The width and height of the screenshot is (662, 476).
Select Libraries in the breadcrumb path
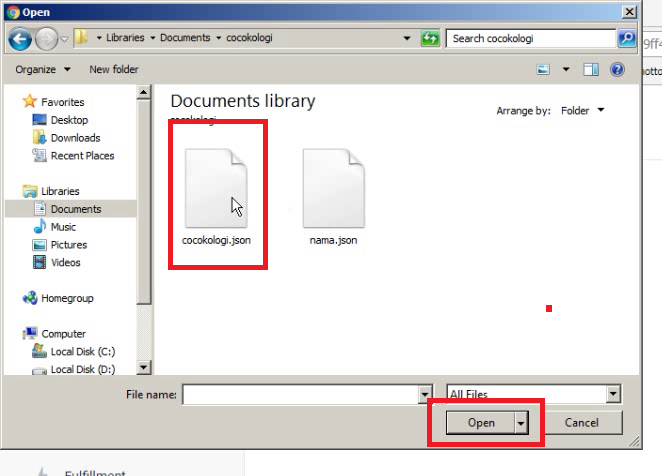(125, 38)
